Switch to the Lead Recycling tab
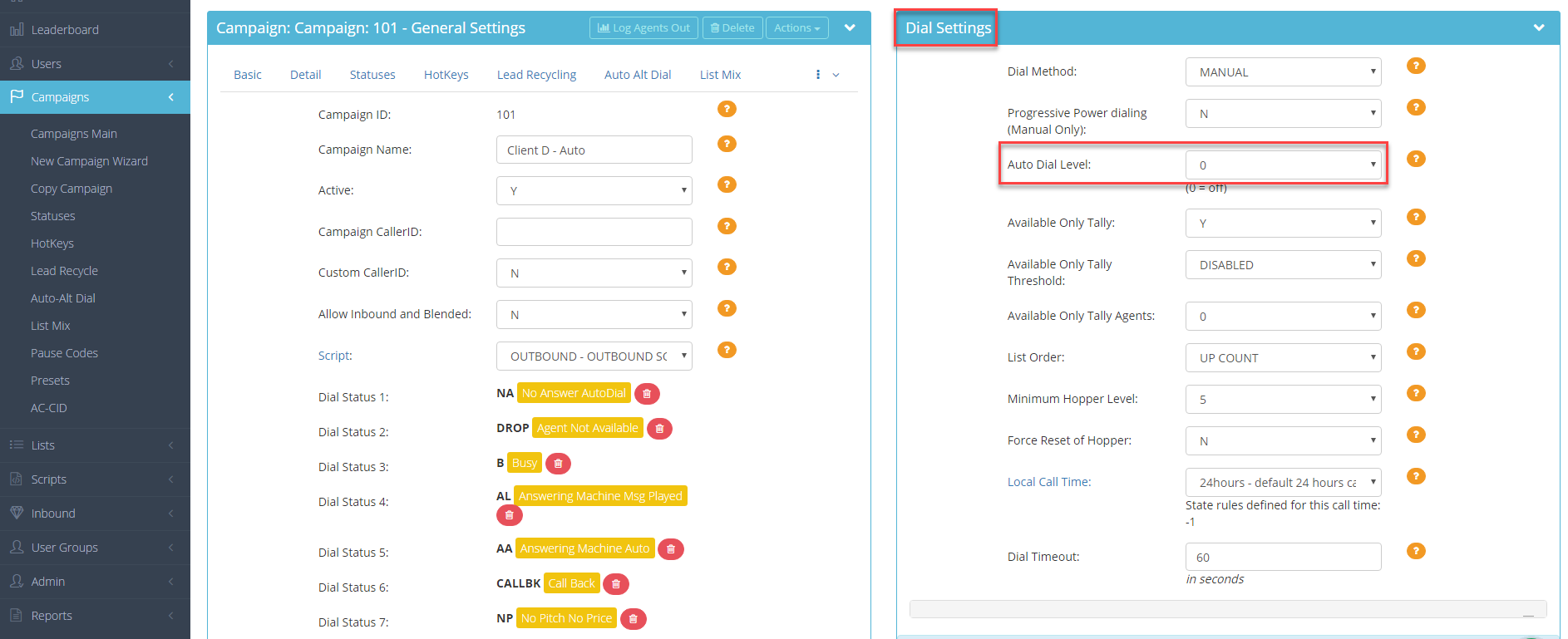This screenshot has height=639, width=1568. click(536, 75)
